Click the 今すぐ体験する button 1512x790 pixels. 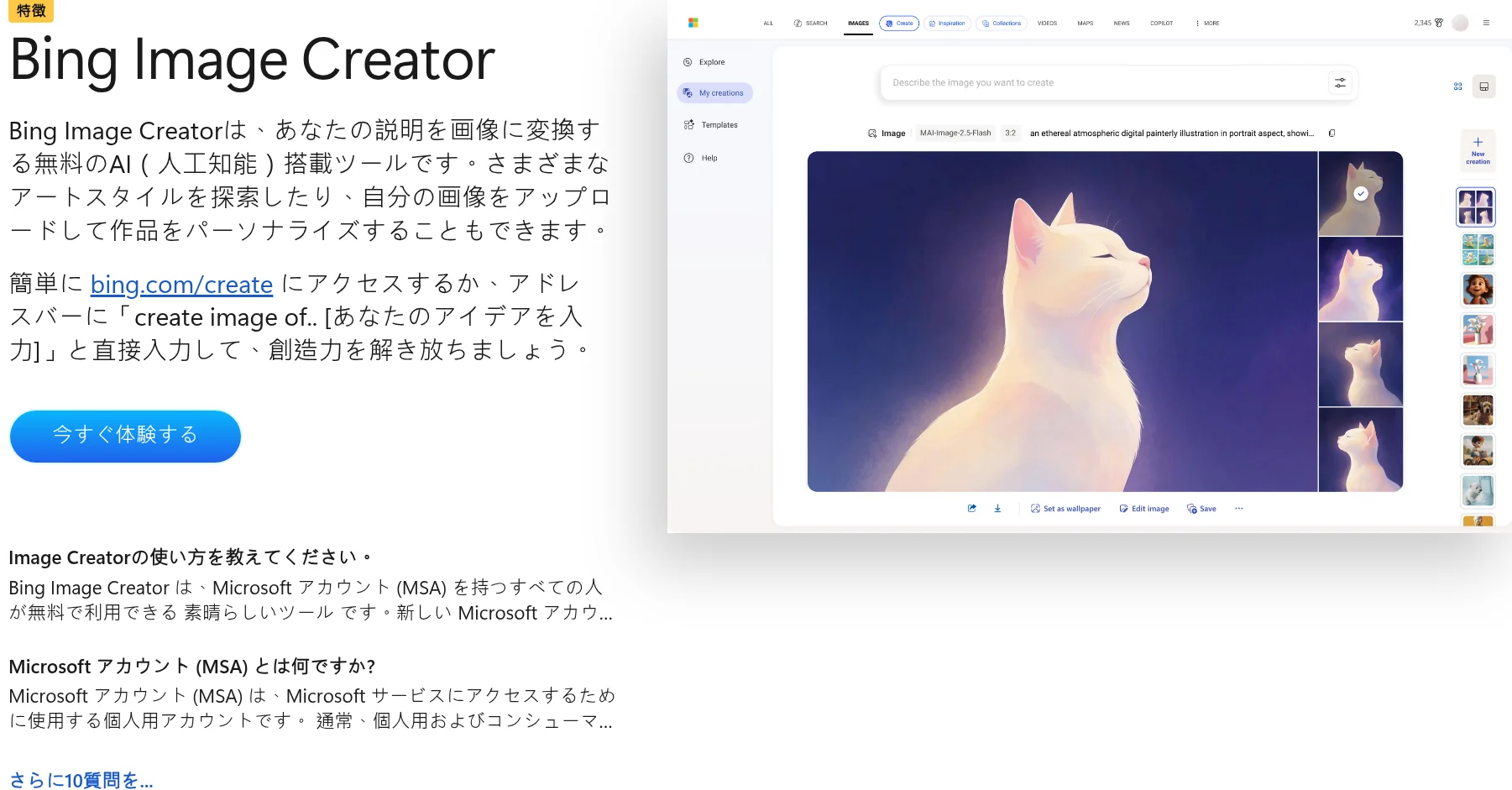[125, 436]
